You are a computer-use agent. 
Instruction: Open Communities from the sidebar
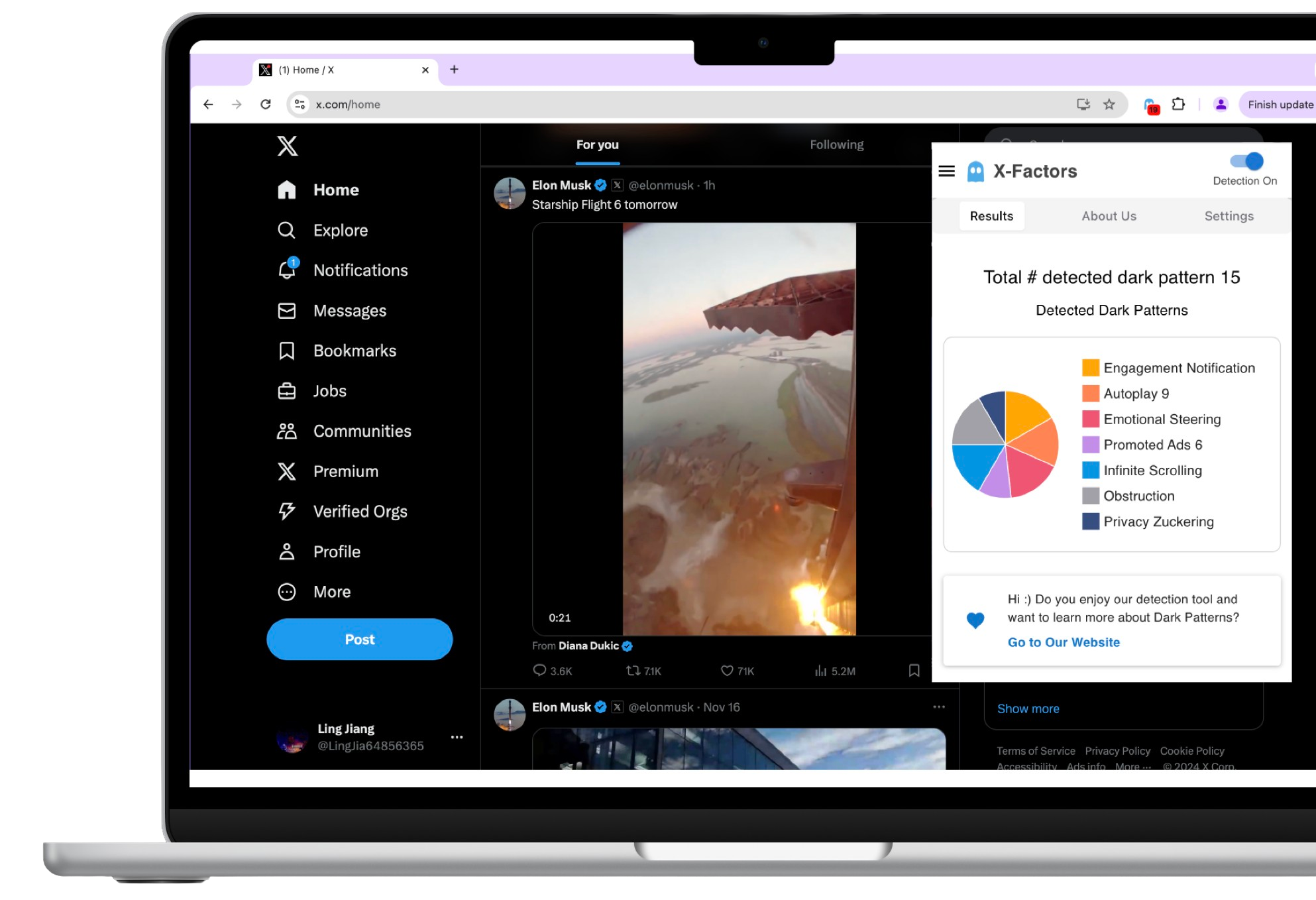[x=286, y=431]
